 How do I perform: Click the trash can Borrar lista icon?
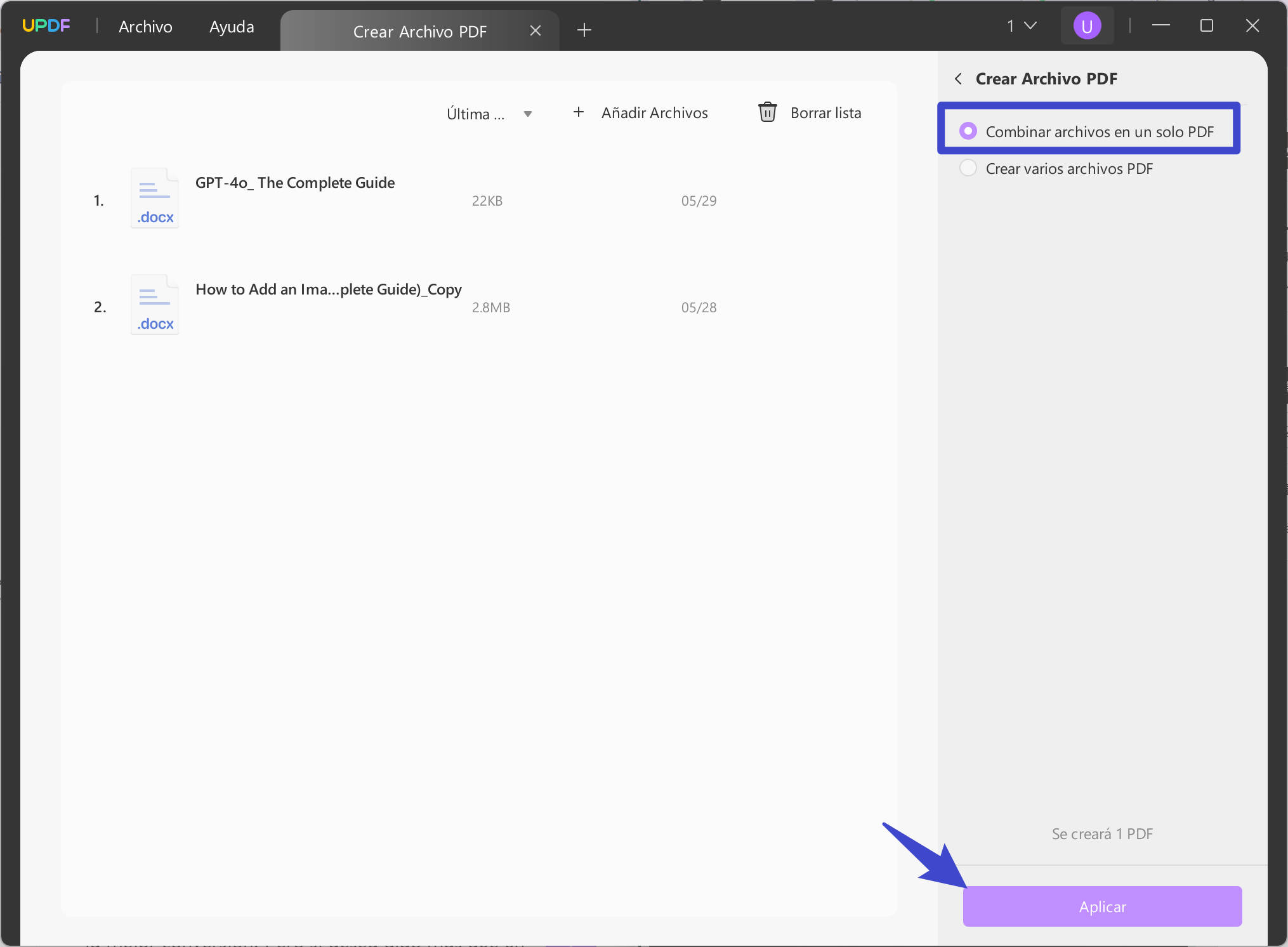point(767,112)
